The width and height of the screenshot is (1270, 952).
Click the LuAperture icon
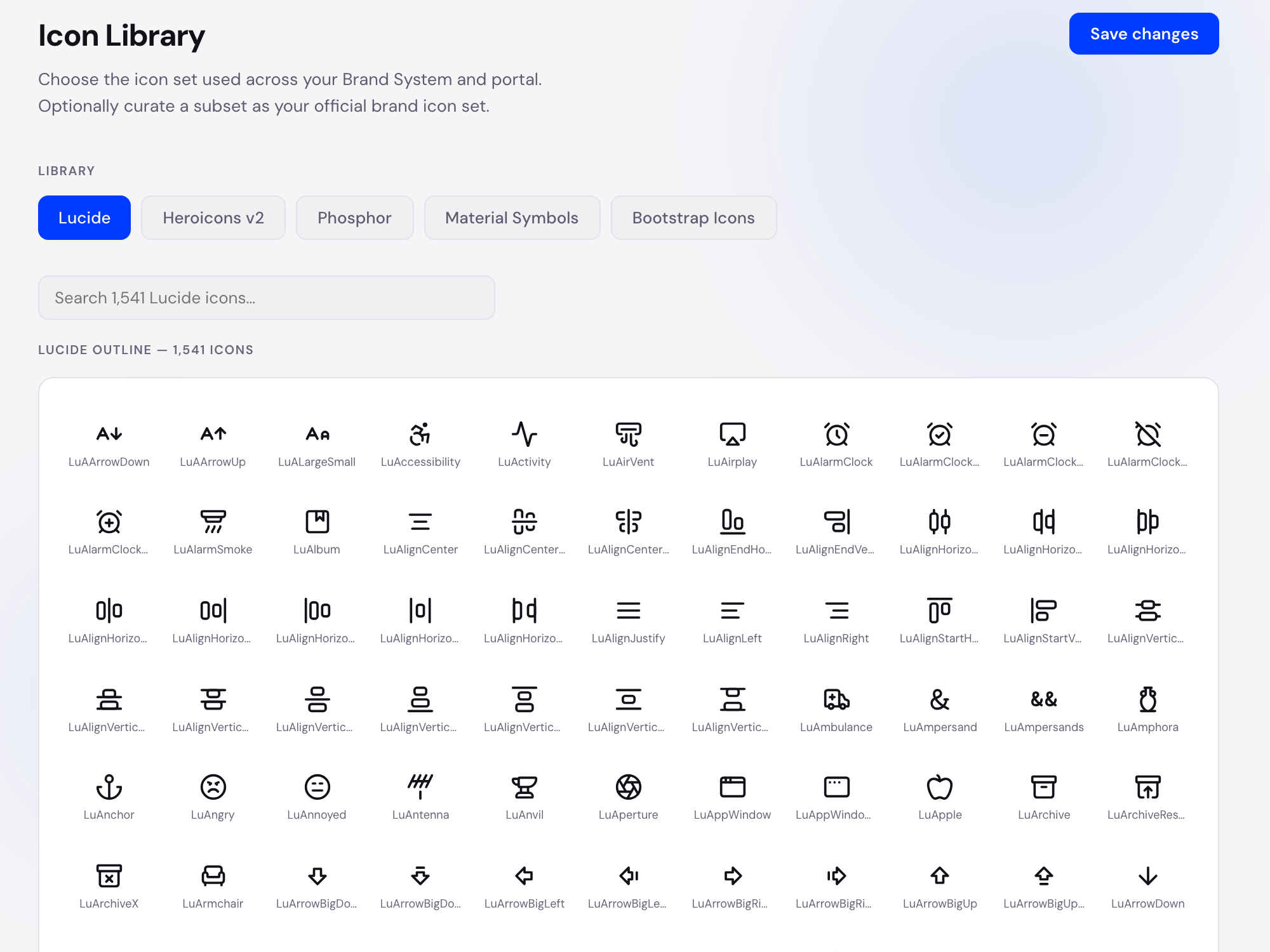coord(629,788)
